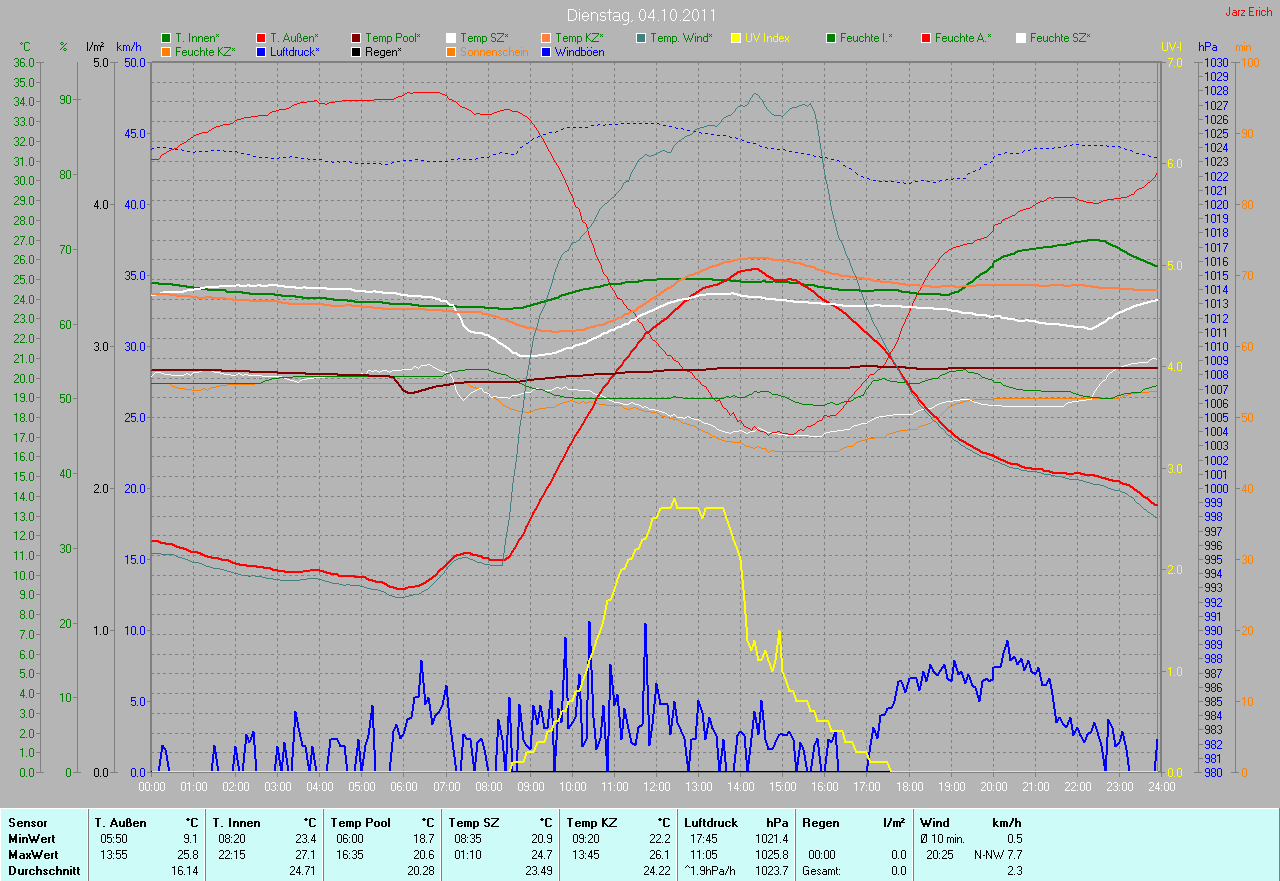
Task: Select the T. Innen average value 24.71
Action: (302, 871)
